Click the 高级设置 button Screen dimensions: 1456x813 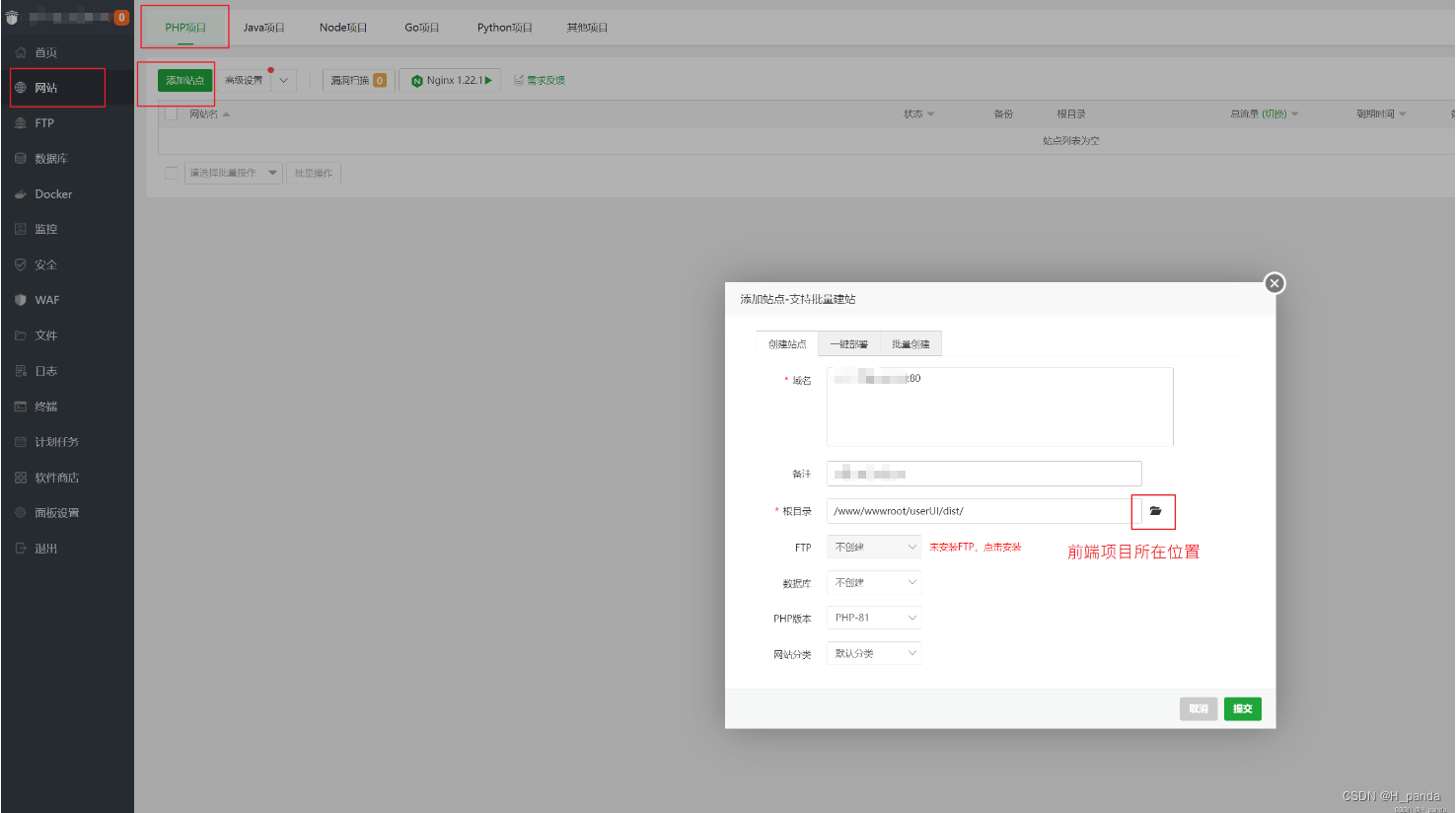244,80
